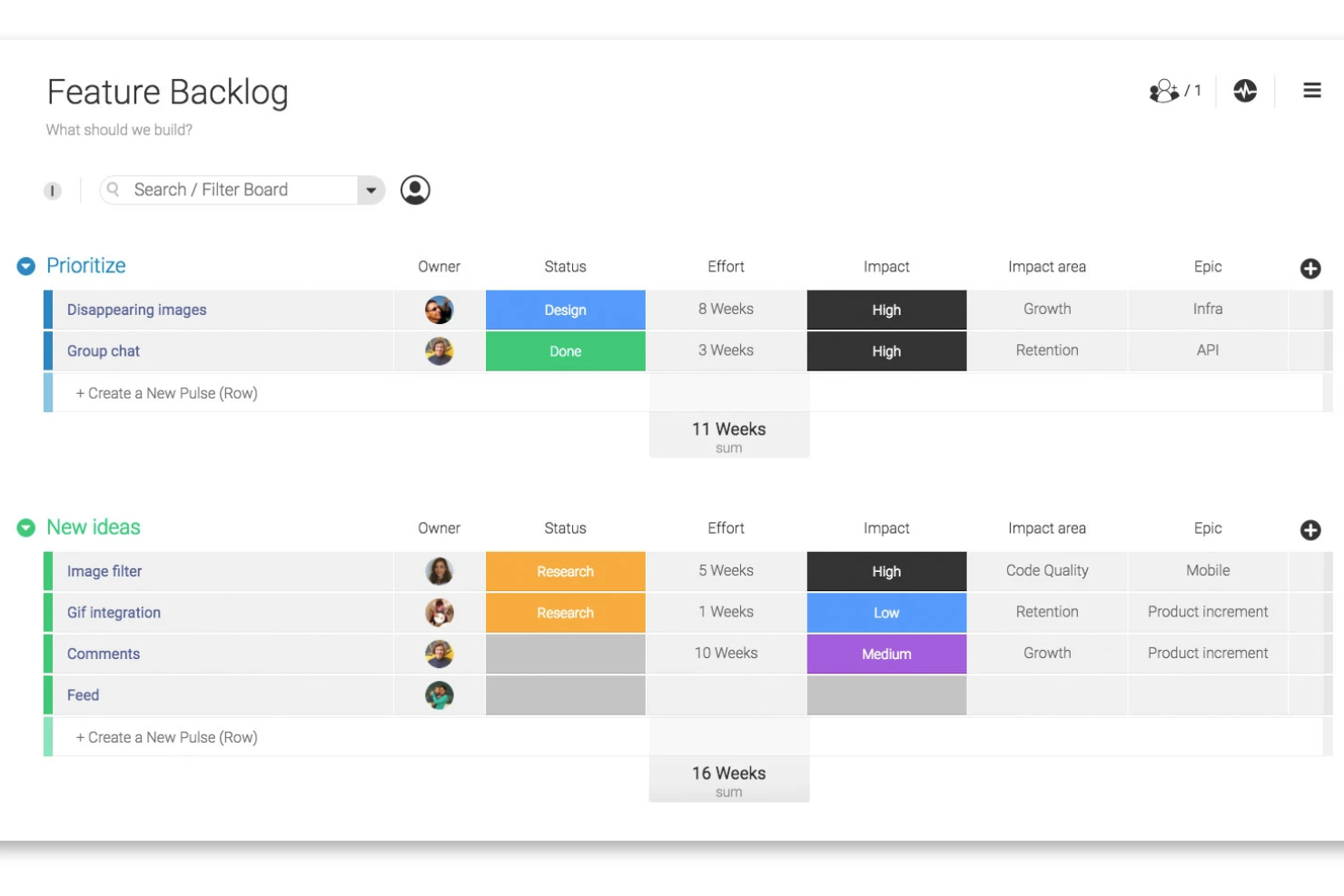Edit Product increment epic for Gif integration

pyautogui.click(x=1208, y=613)
